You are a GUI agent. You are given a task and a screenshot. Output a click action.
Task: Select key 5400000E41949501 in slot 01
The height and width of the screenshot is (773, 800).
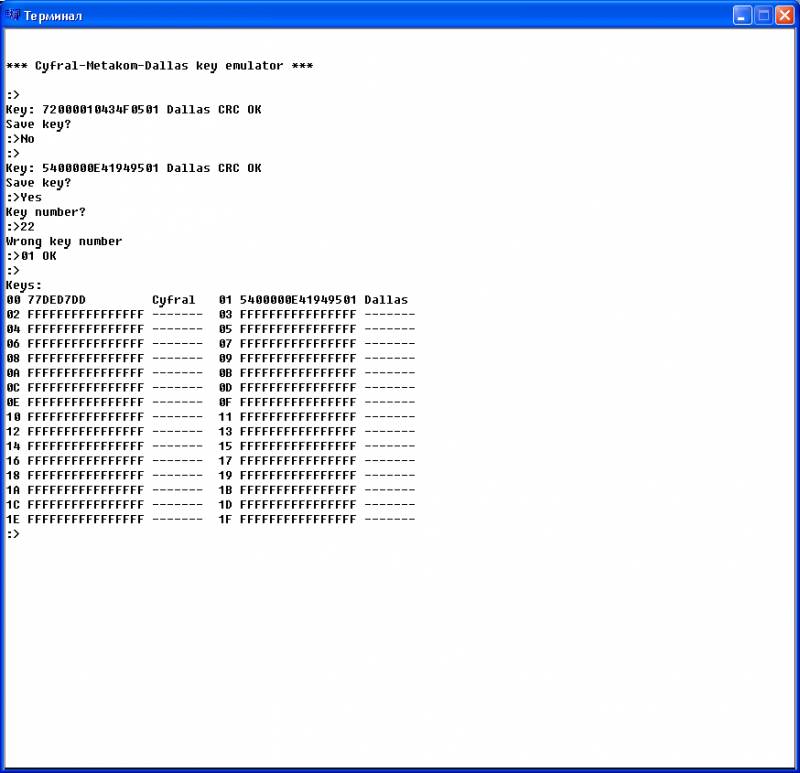coord(298,300)
